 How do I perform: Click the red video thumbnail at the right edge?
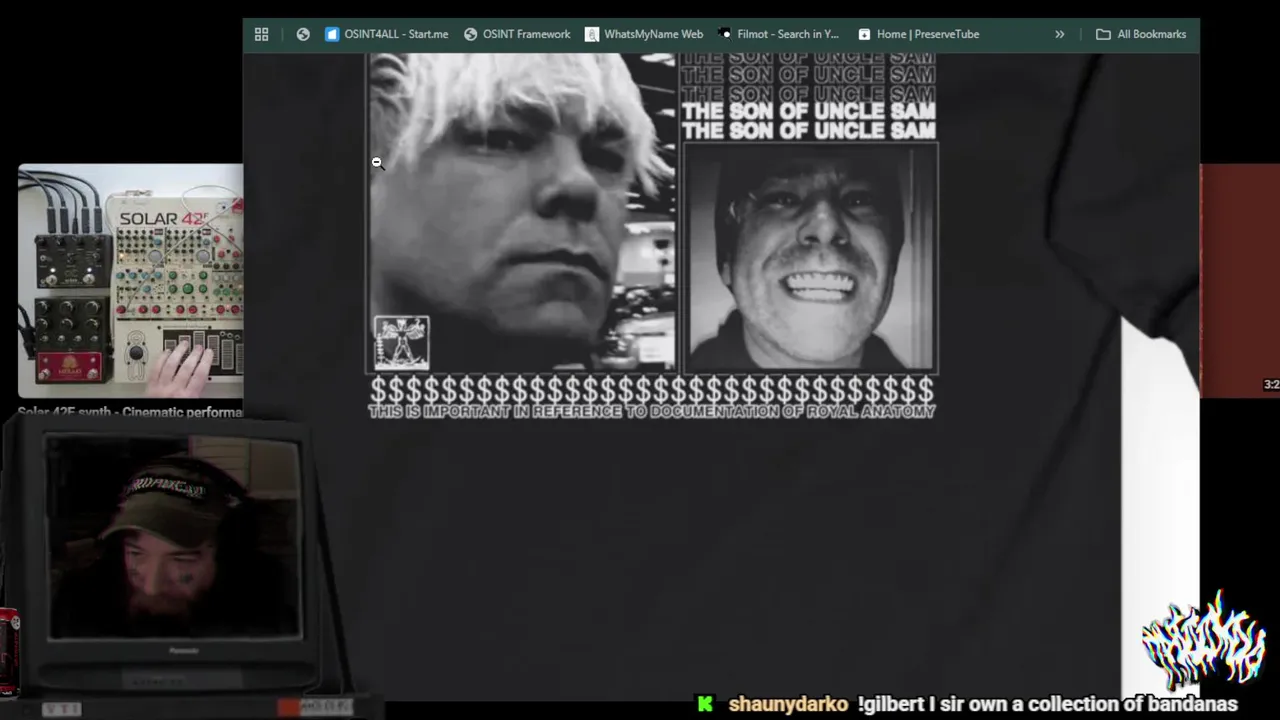coord(1240,281)
